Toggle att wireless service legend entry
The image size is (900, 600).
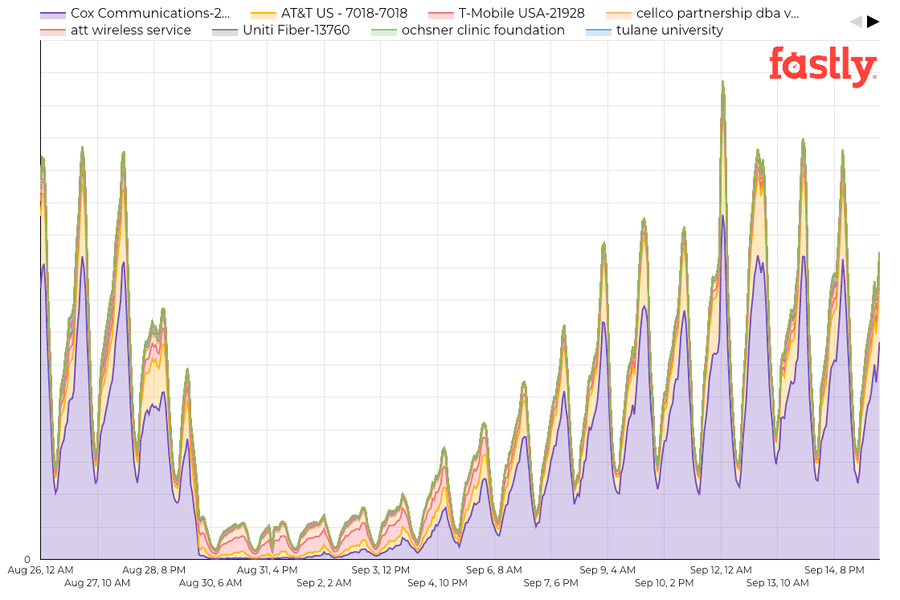tap(115, 30)
